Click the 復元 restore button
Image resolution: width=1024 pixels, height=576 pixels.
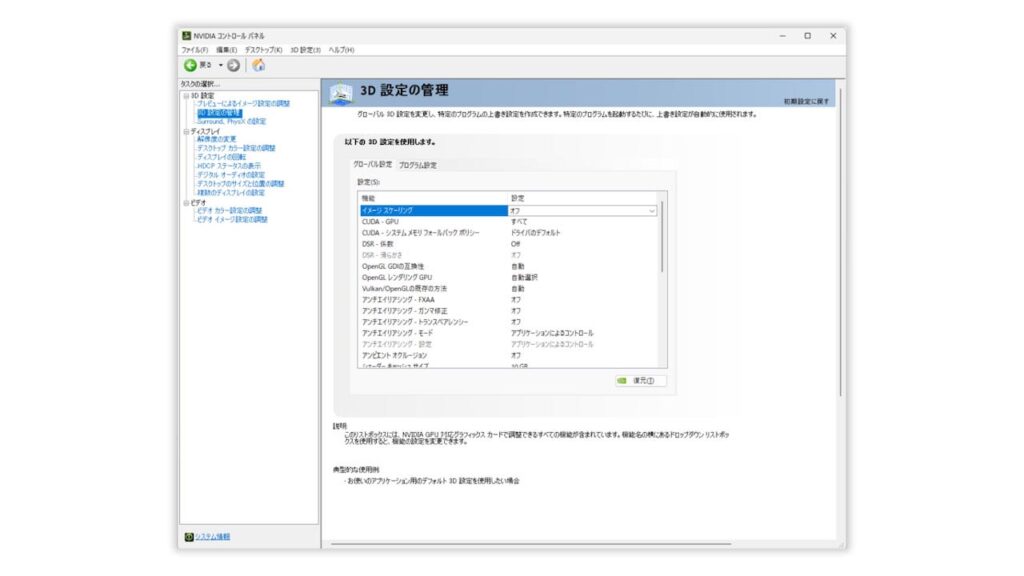(641, 381)
